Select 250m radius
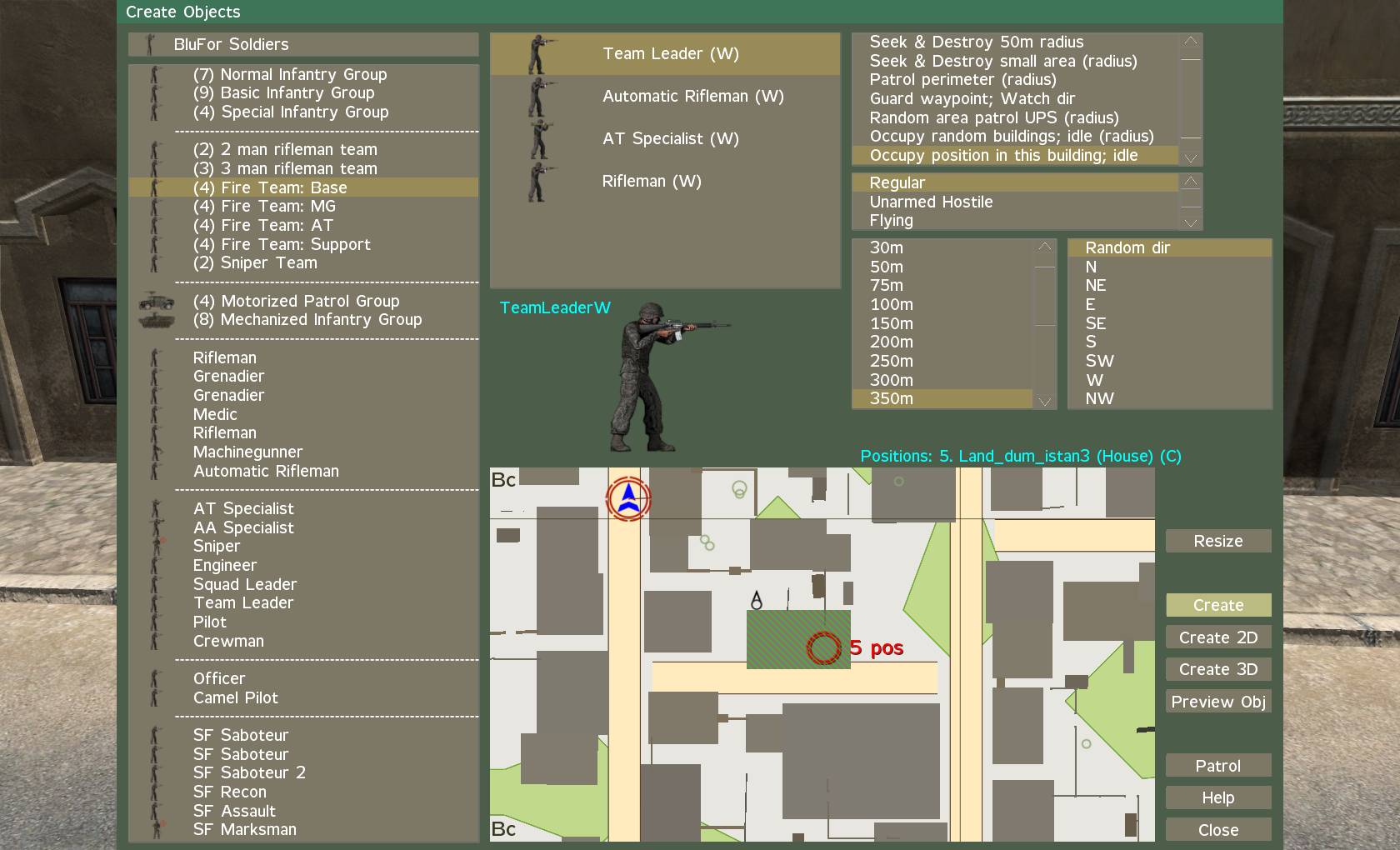 pos(942,361)
